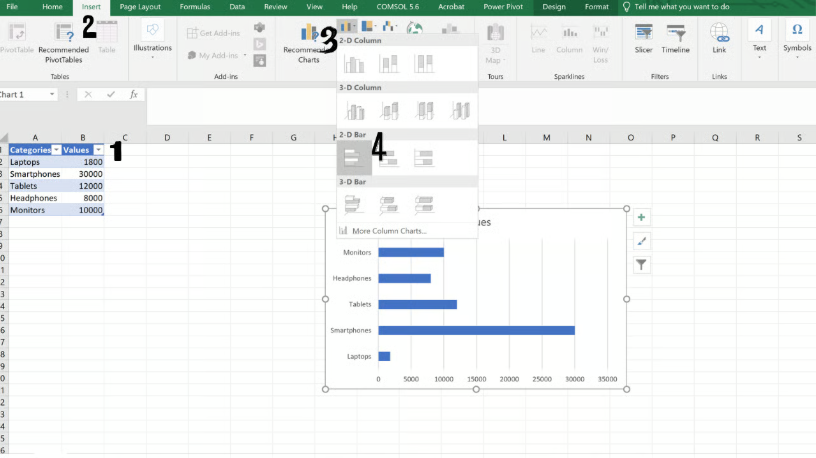
Task: Insert a Slicer
Action: [644, 38]
